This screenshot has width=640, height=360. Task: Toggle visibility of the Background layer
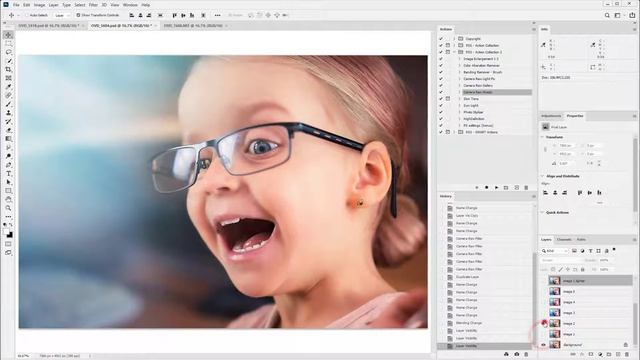click(x=544, y=345)
